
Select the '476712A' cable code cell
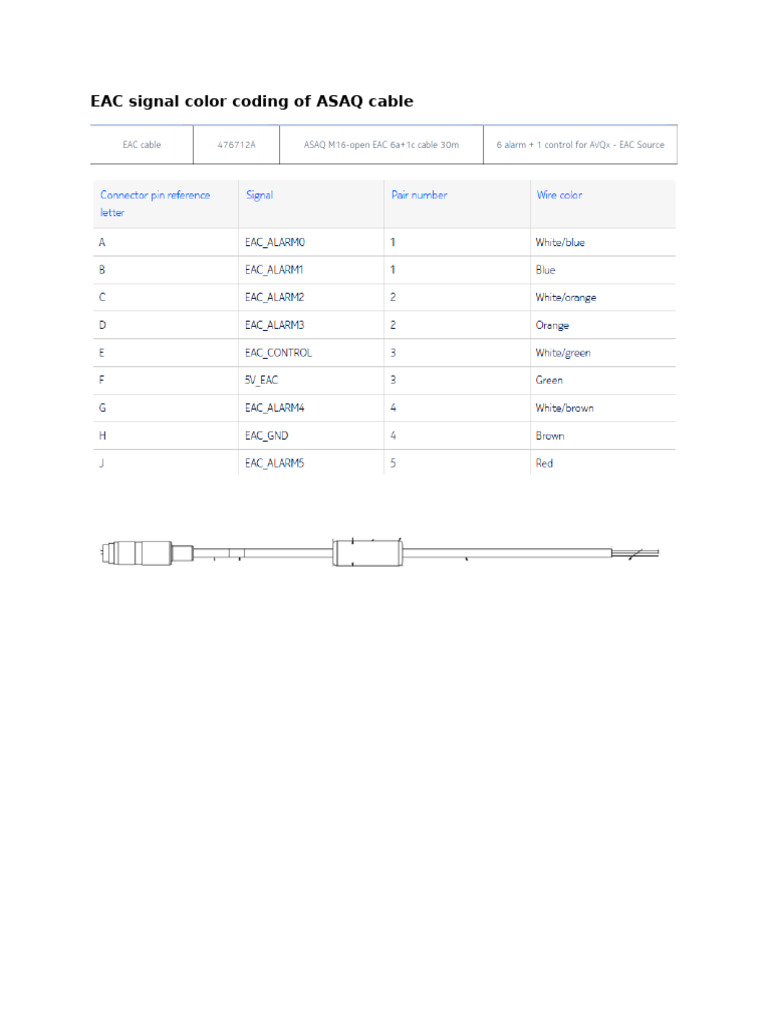coord(237,145)
